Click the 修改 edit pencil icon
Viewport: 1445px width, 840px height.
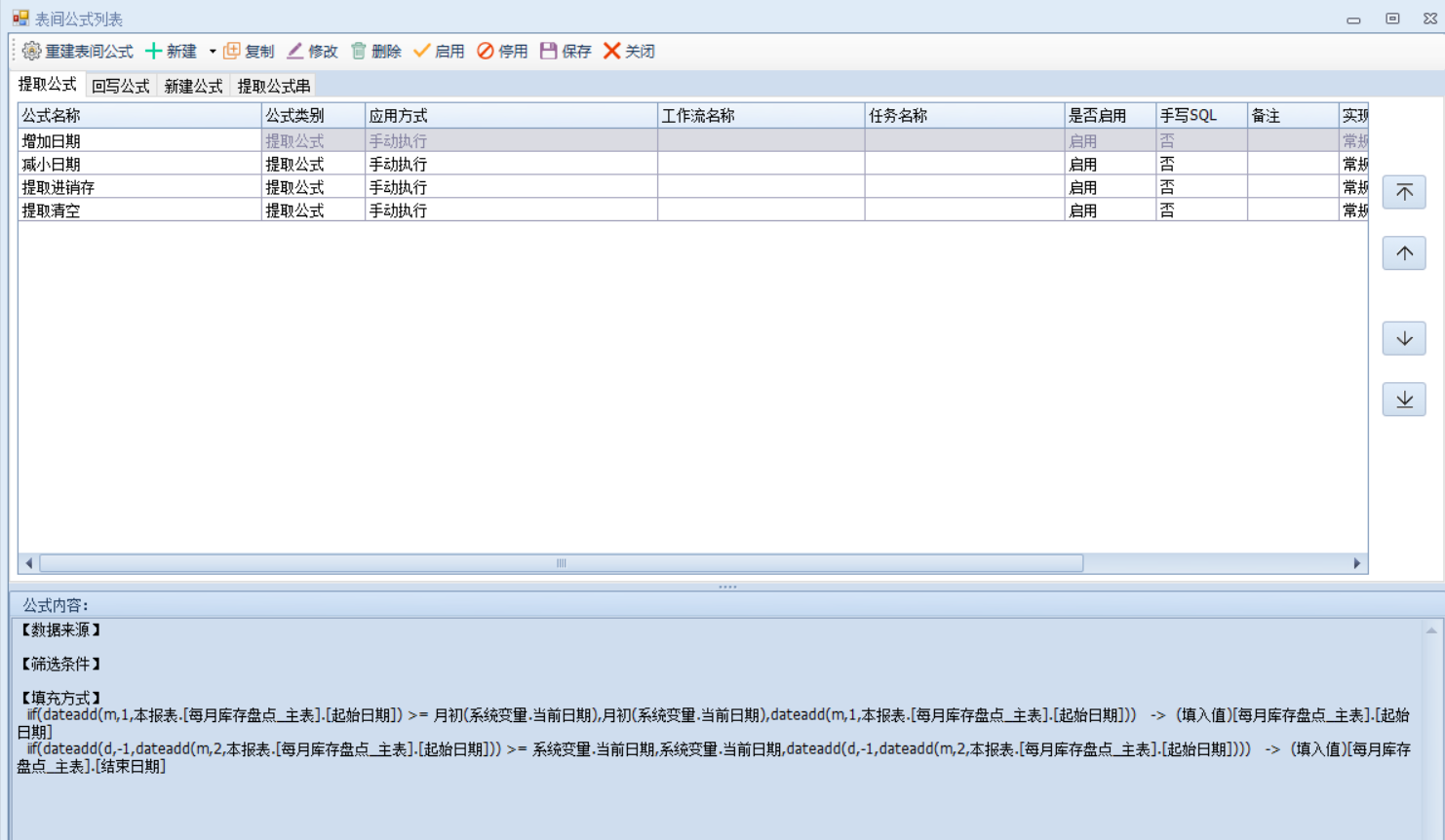click(x=295, y=51)
